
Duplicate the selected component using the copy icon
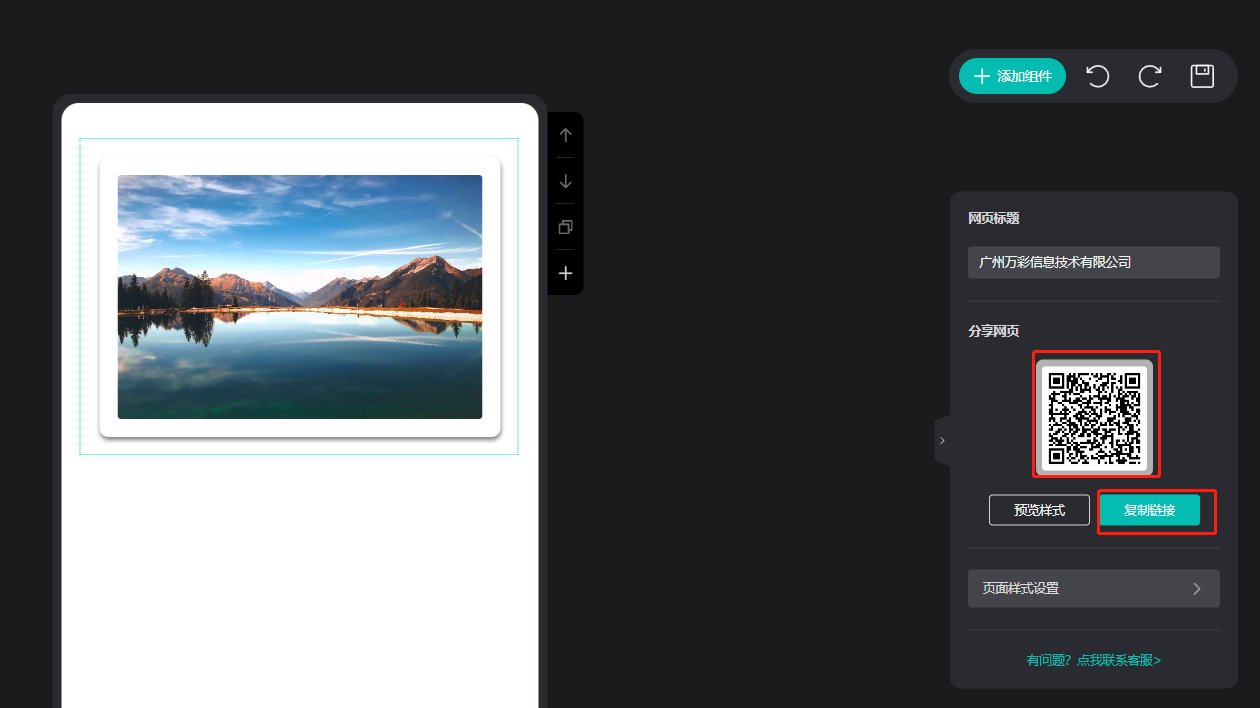(565, 227)
